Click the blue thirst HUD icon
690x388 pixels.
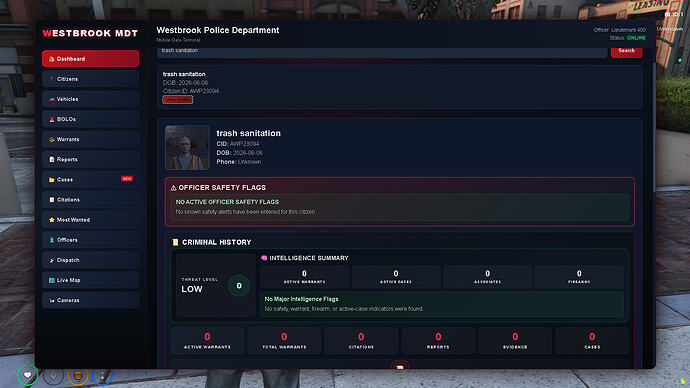[103, 375]
